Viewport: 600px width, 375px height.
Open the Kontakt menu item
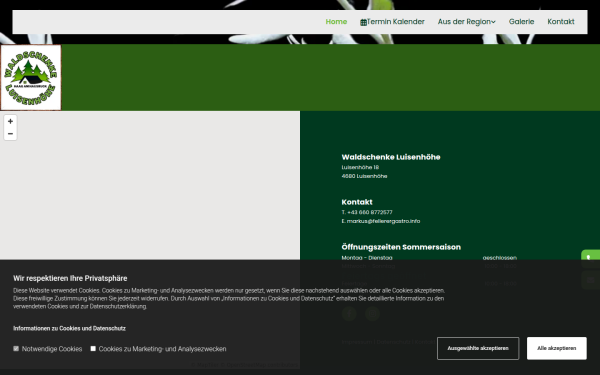point(561,22)
